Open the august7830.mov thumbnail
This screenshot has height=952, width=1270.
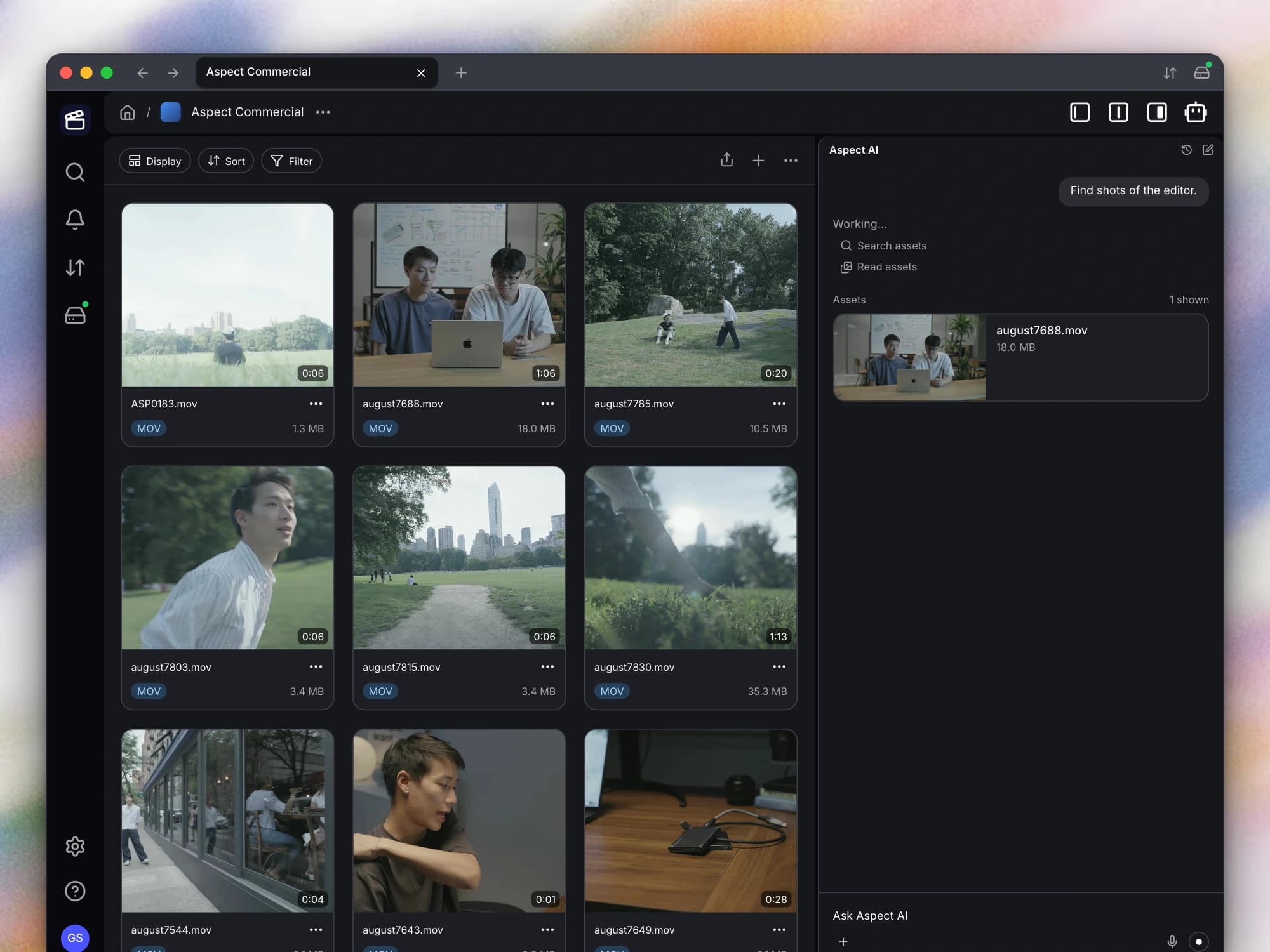click(690, 558)
